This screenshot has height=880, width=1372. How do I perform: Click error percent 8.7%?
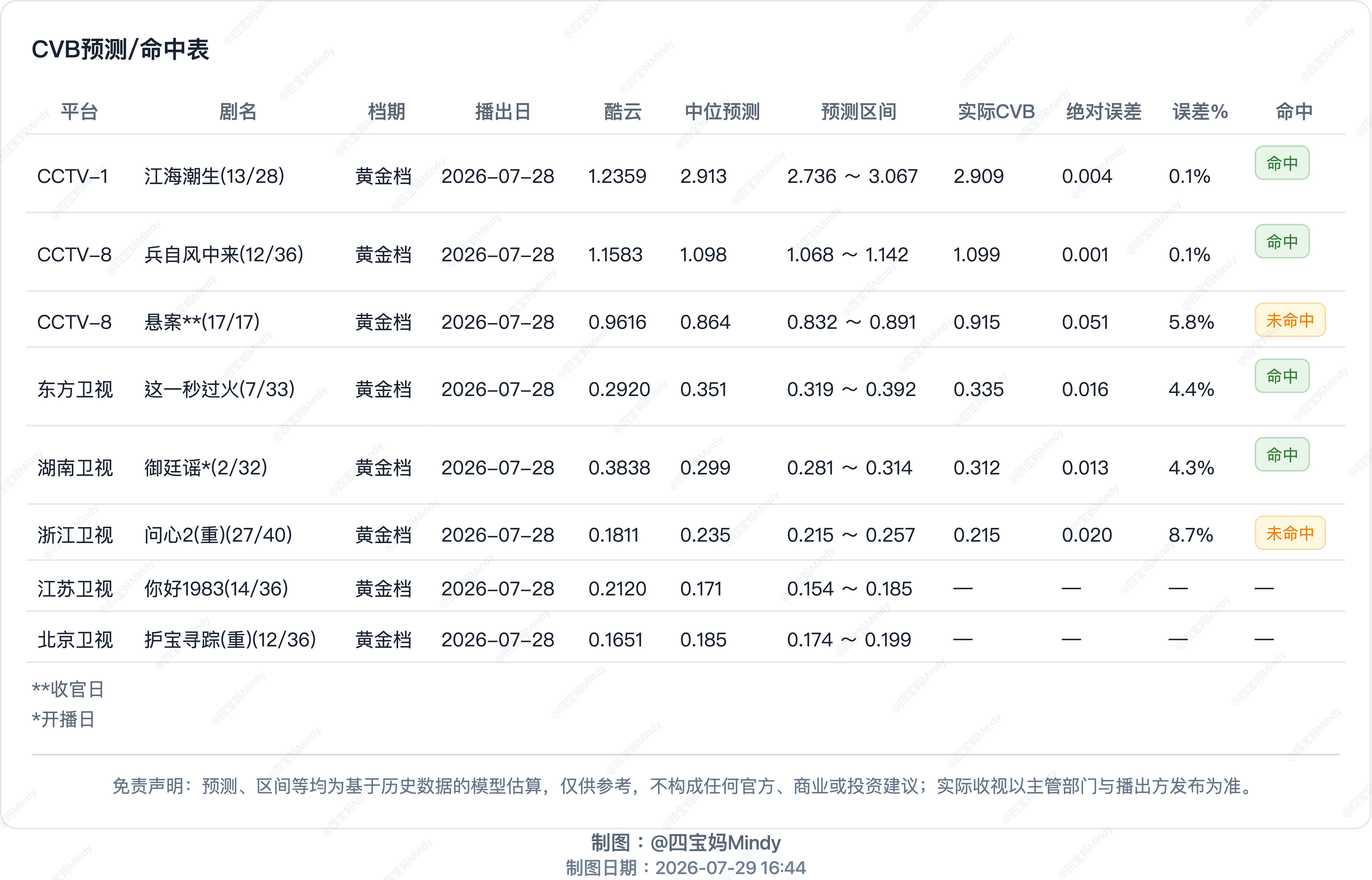(1190, 535)
